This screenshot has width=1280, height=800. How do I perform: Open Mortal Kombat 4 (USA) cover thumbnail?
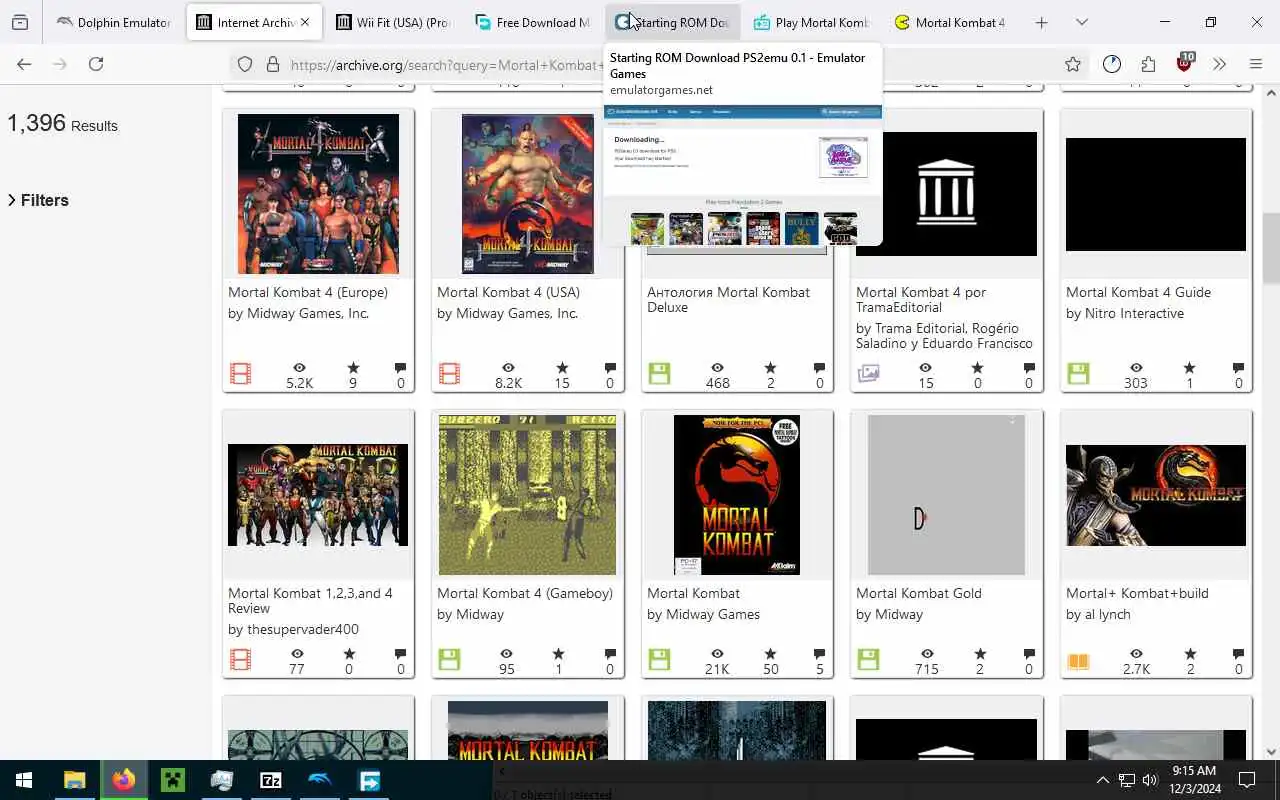click(528, 194)
